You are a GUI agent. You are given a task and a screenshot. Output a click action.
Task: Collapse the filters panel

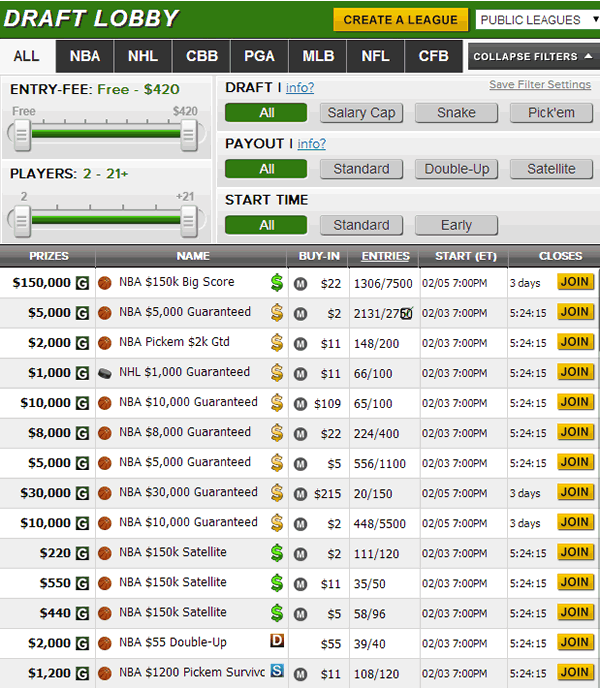(x=534, y=57)
